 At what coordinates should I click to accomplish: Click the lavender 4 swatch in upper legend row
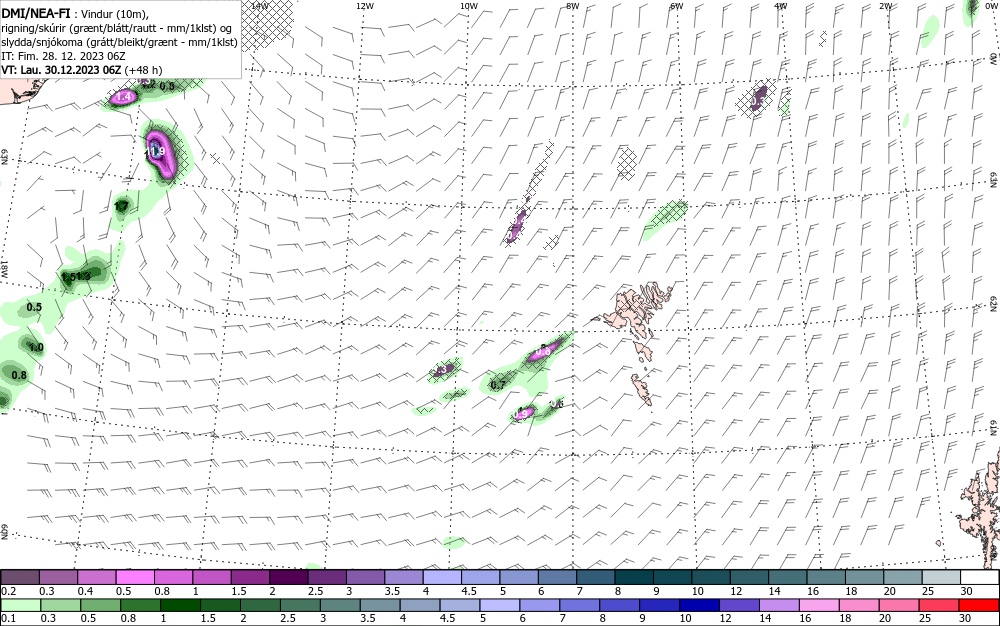442,578
